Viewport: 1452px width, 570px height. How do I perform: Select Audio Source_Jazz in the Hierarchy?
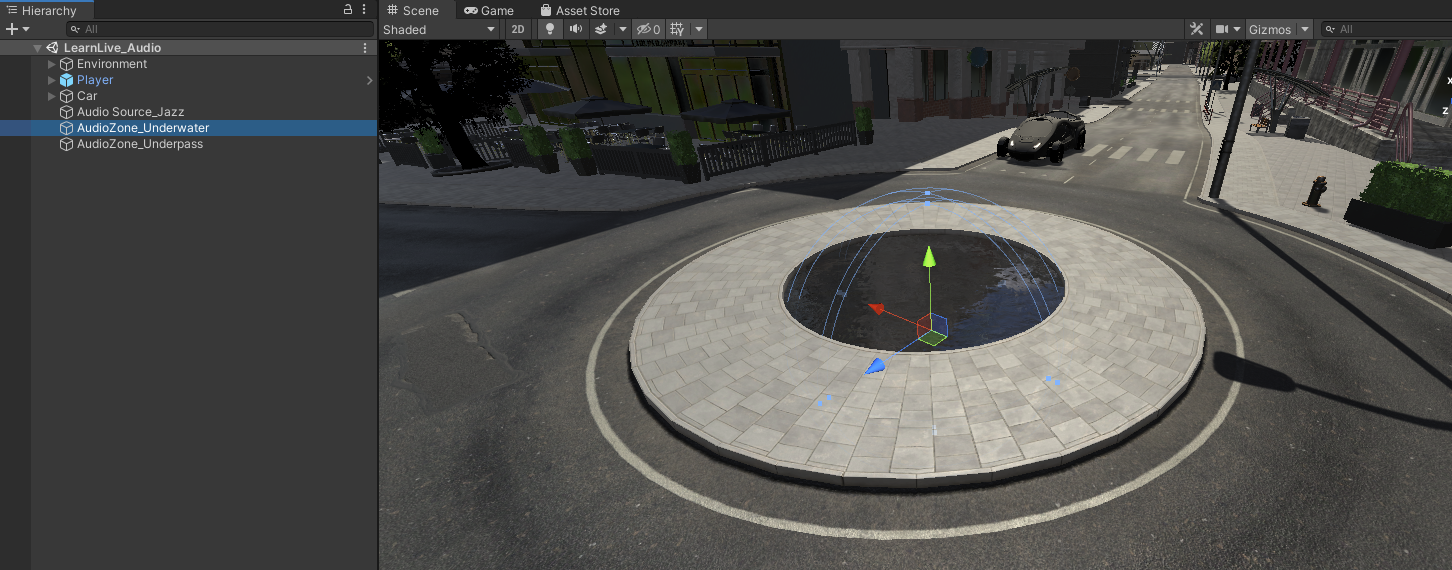[131, 112]
